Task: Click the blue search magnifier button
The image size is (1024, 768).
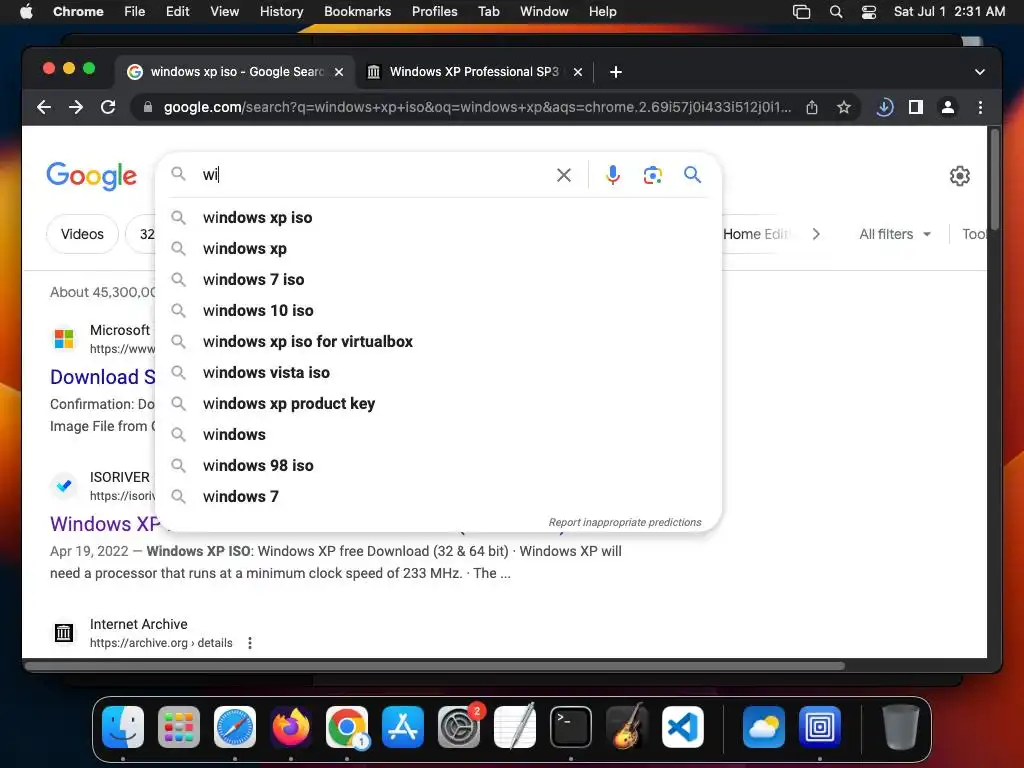Action: [692, 174]
